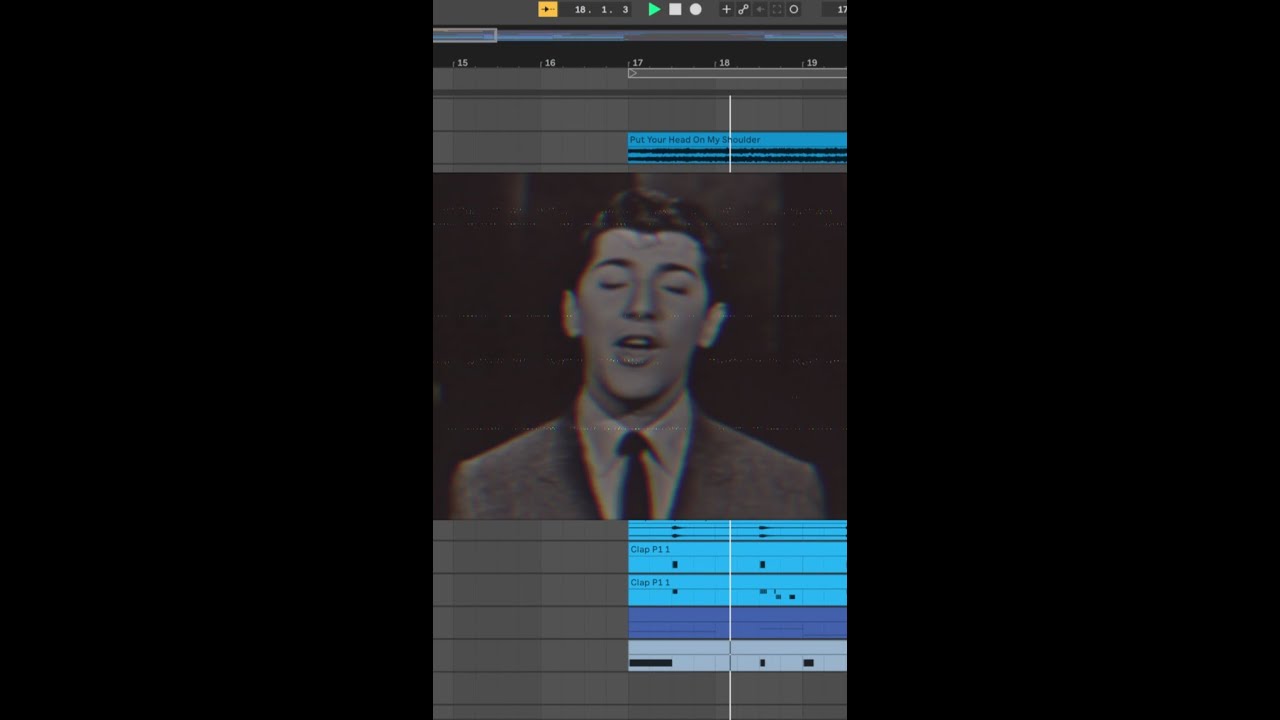Viewport: 1280px width, 720px height.
Task: Select the light gray-blue MIDI clip
Action: point(737,655)
